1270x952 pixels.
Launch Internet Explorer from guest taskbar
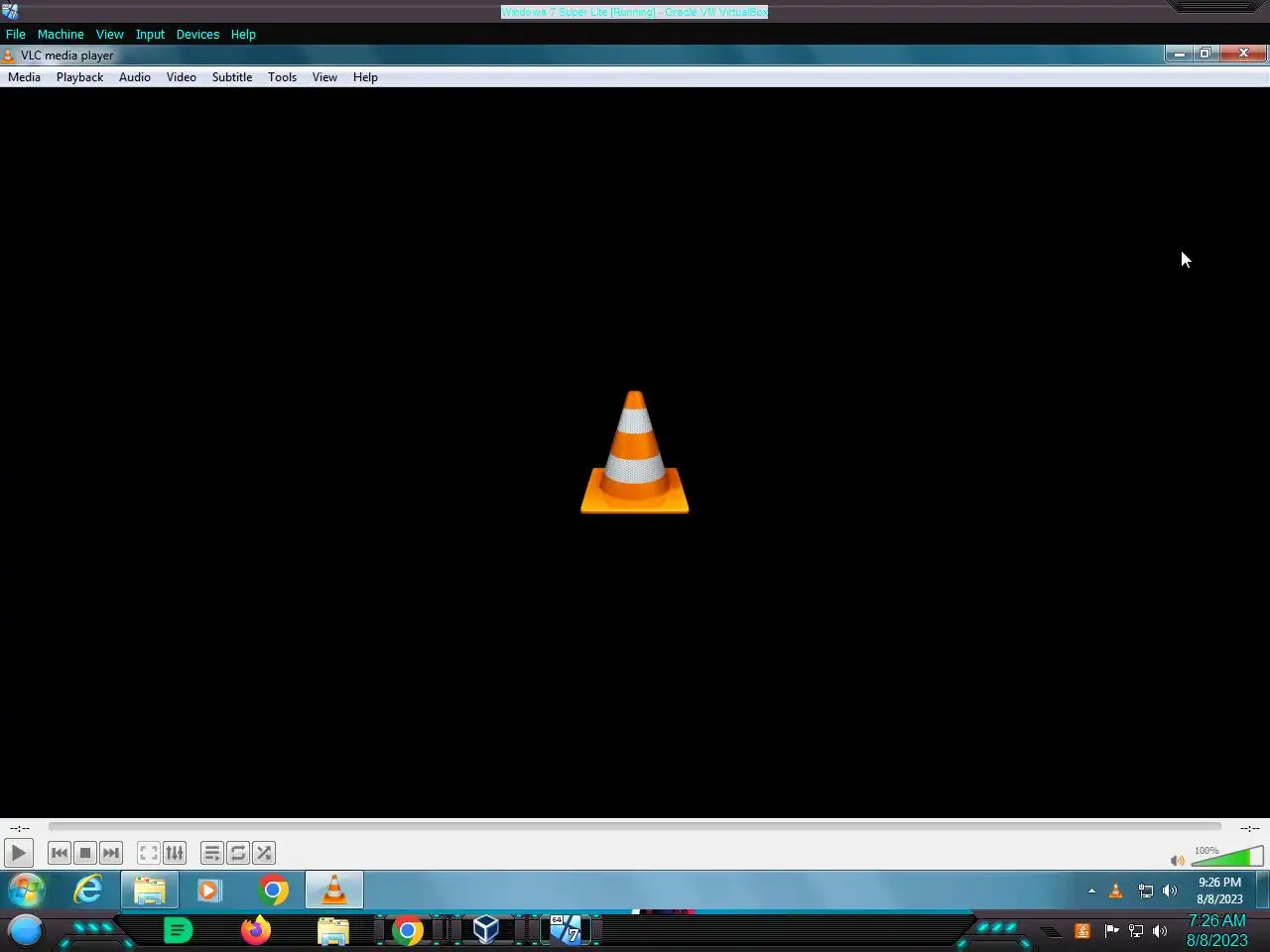coord(88,891)
